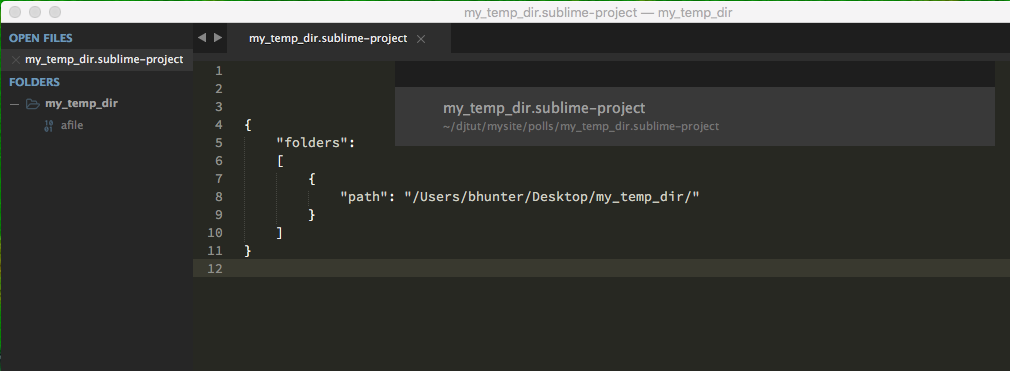Click the opening bracket on line 6

pyautogui.click(x=280, y=160)
